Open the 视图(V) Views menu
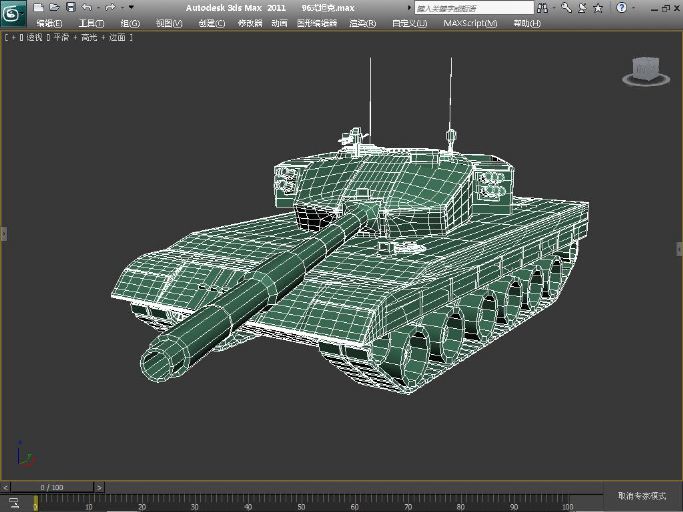The height and width of the screenshot is (512, 683). (169, 24)
